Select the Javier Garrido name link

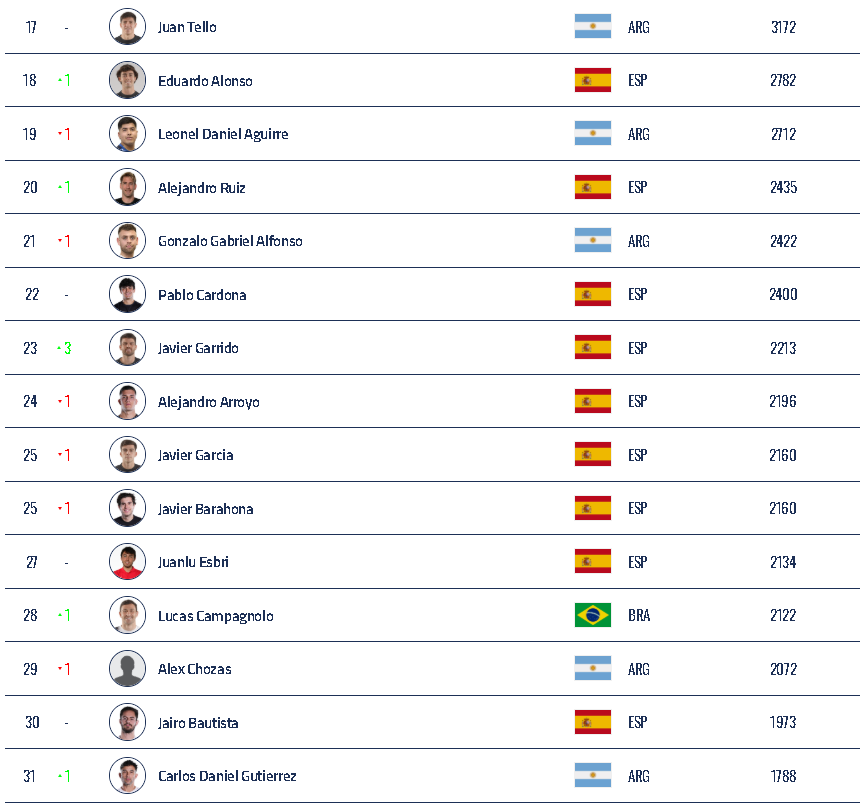click(x=198, y=348)
